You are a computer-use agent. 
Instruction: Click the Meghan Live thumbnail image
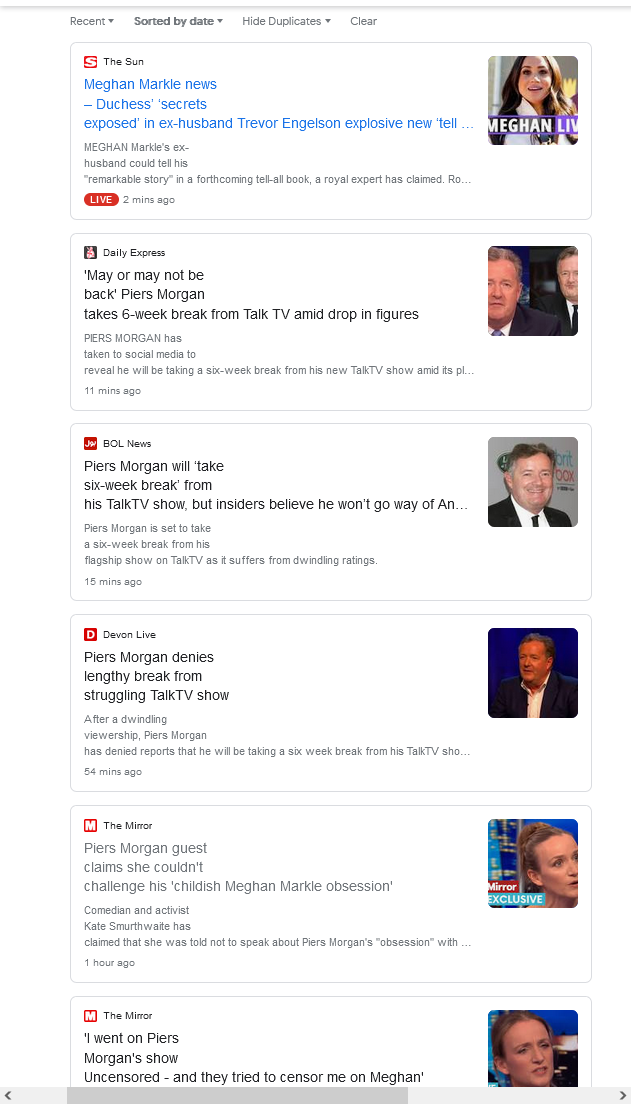(532, 101)
